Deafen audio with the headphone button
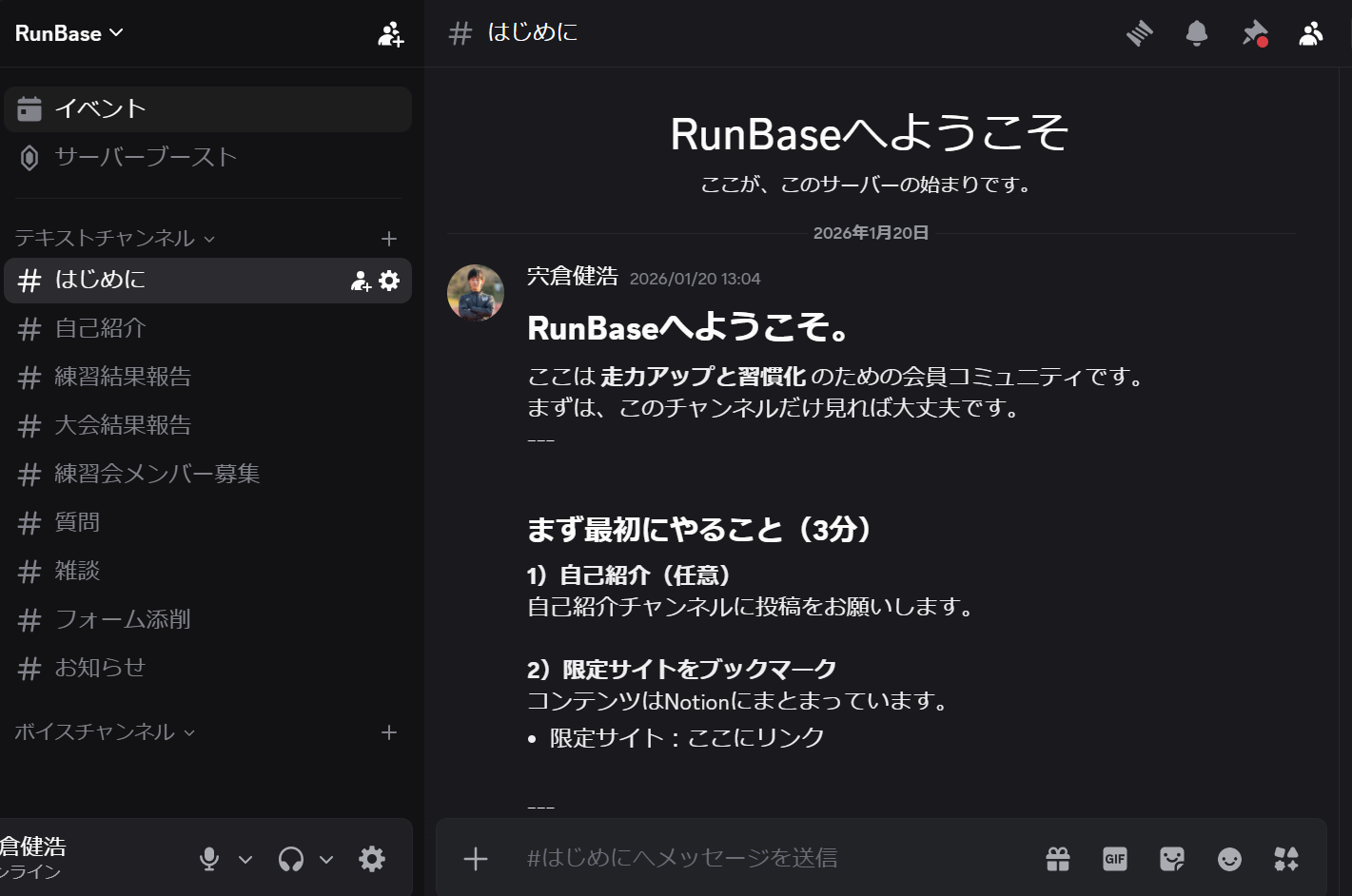This screenshot has width=1352, height=896. (x=292, y=858)
